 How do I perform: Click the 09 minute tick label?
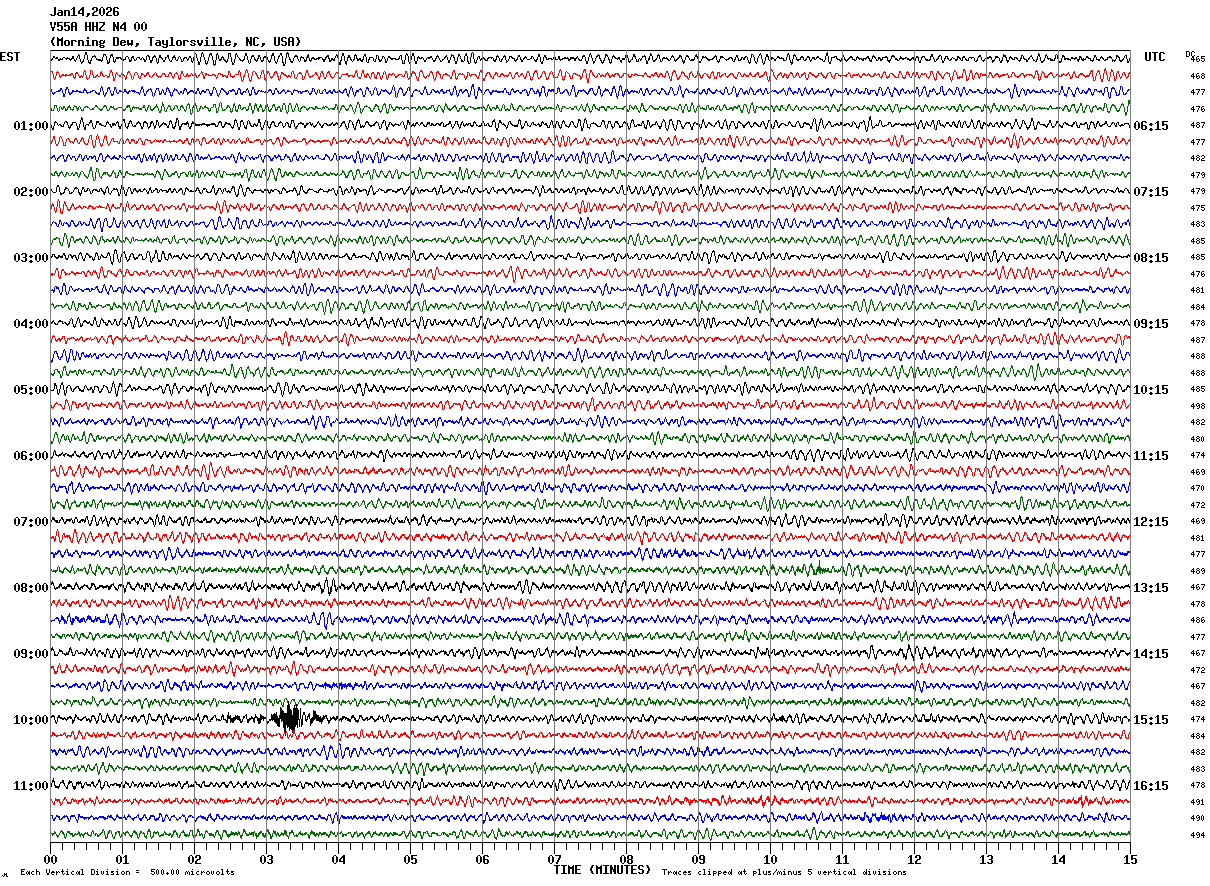click(698, 859)
